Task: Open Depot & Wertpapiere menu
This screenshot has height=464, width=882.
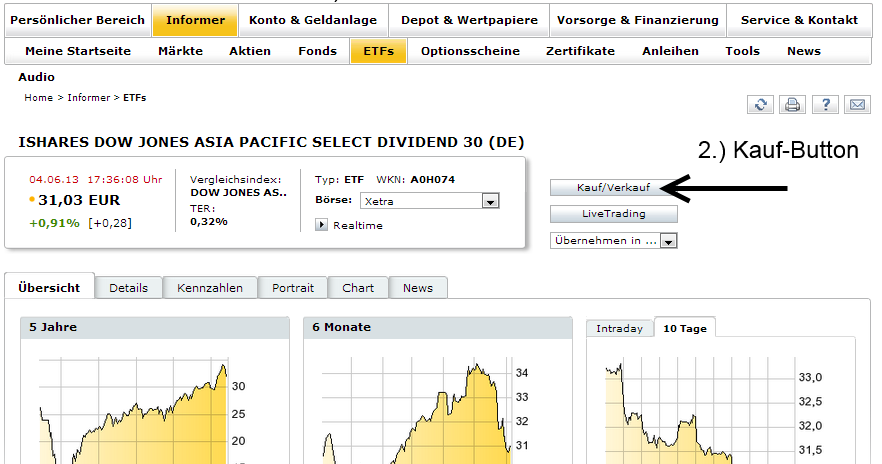Action: (x=469, y=20)
